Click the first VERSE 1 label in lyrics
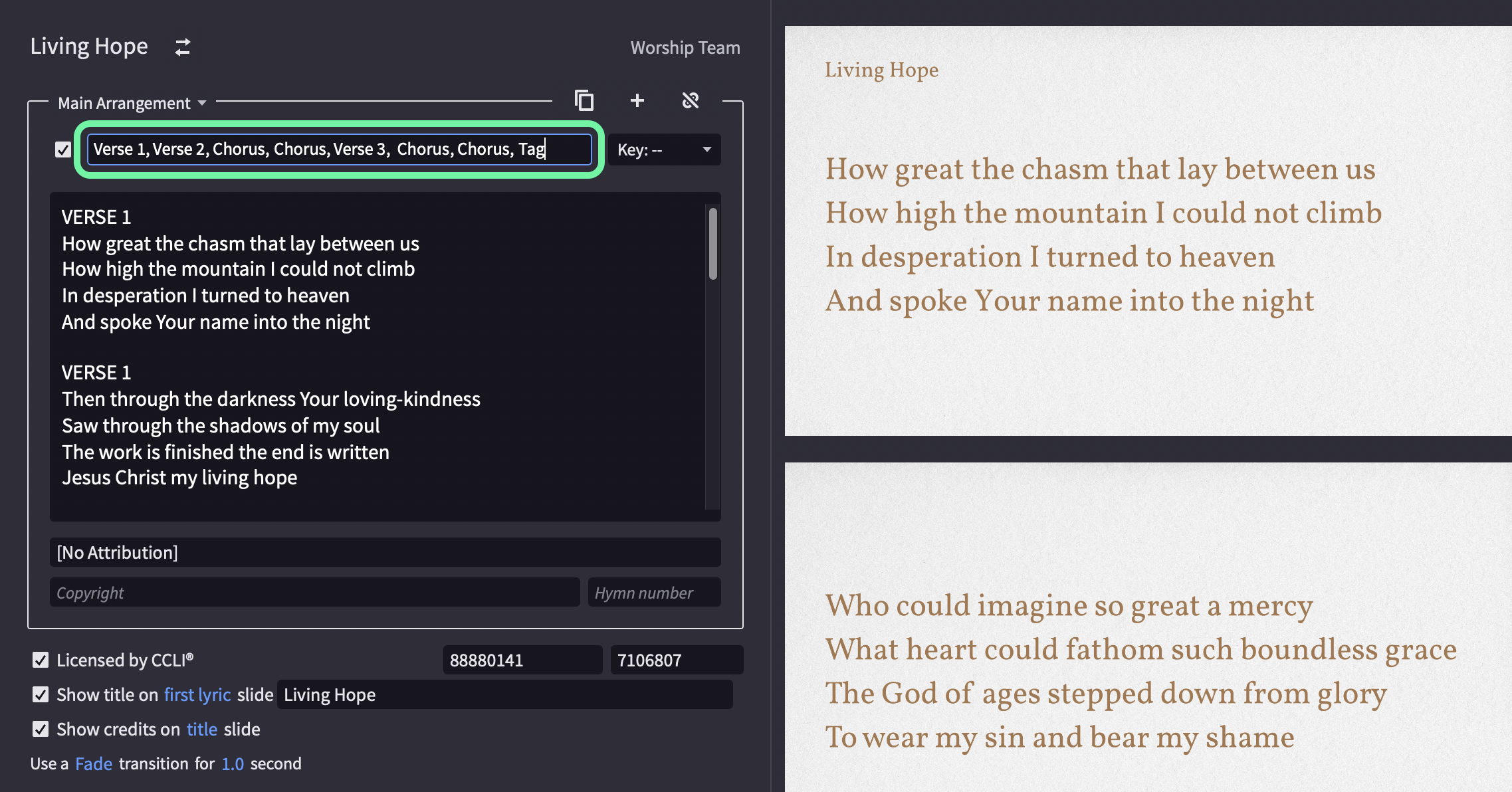The width and height of the screenshot is (1512, 792). 96,217
